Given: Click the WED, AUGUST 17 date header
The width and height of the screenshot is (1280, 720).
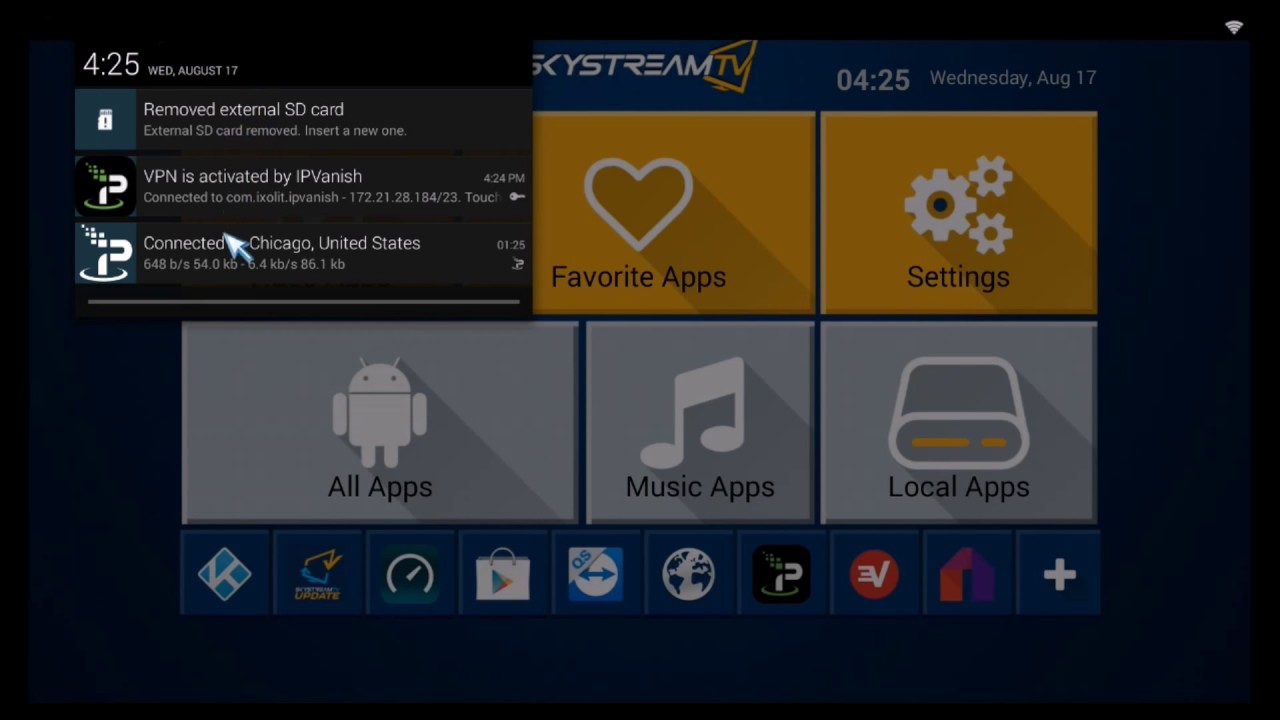Looking at the screenshot, I should [193, 71].
